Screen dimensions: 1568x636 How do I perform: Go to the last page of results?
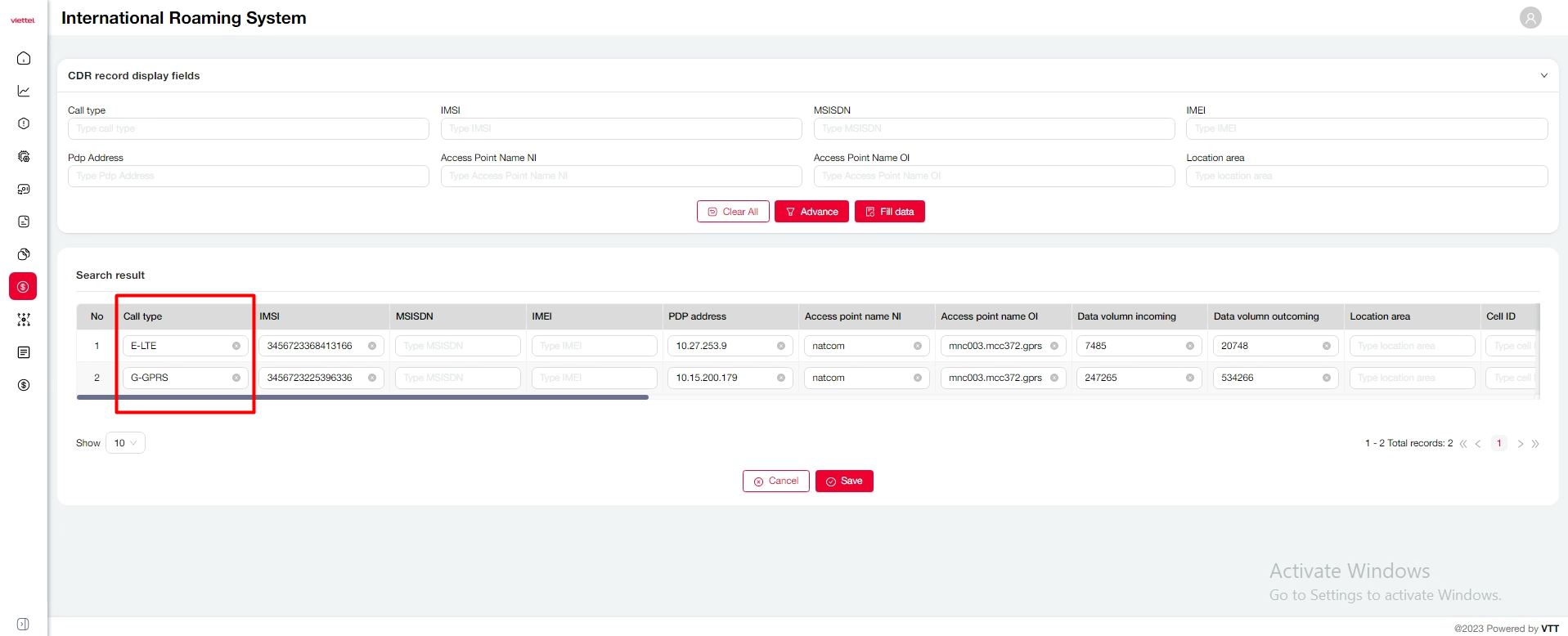1535,444
